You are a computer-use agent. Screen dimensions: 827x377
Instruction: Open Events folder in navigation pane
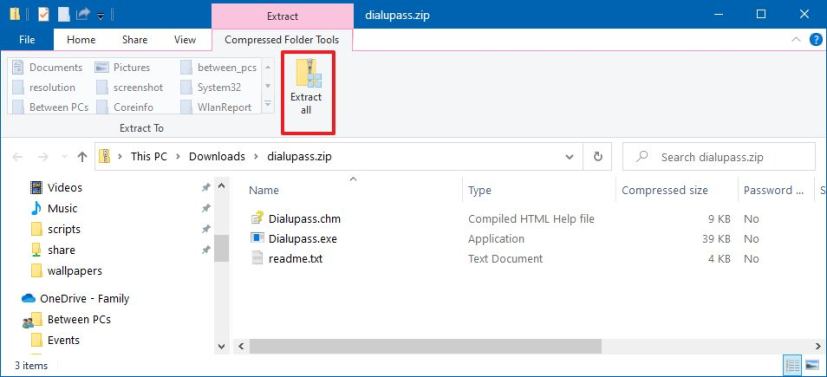tap(55, 340)
